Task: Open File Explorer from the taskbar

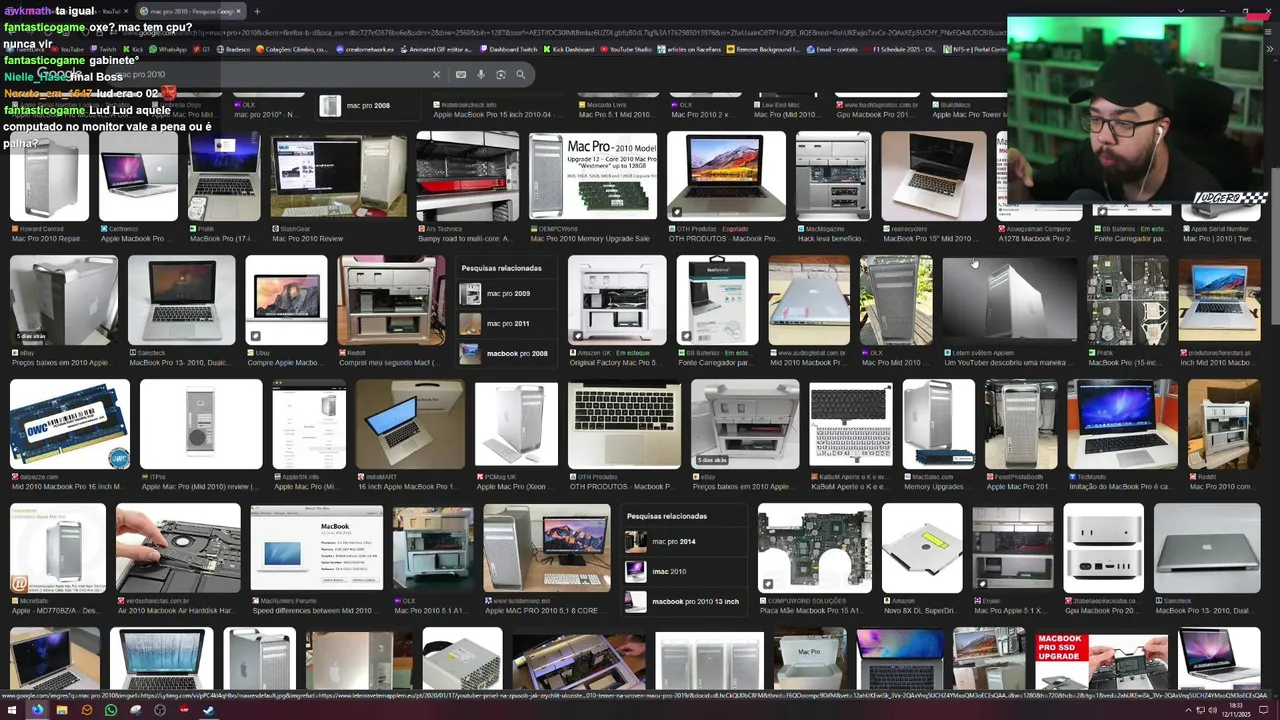Action: point(62,710)
